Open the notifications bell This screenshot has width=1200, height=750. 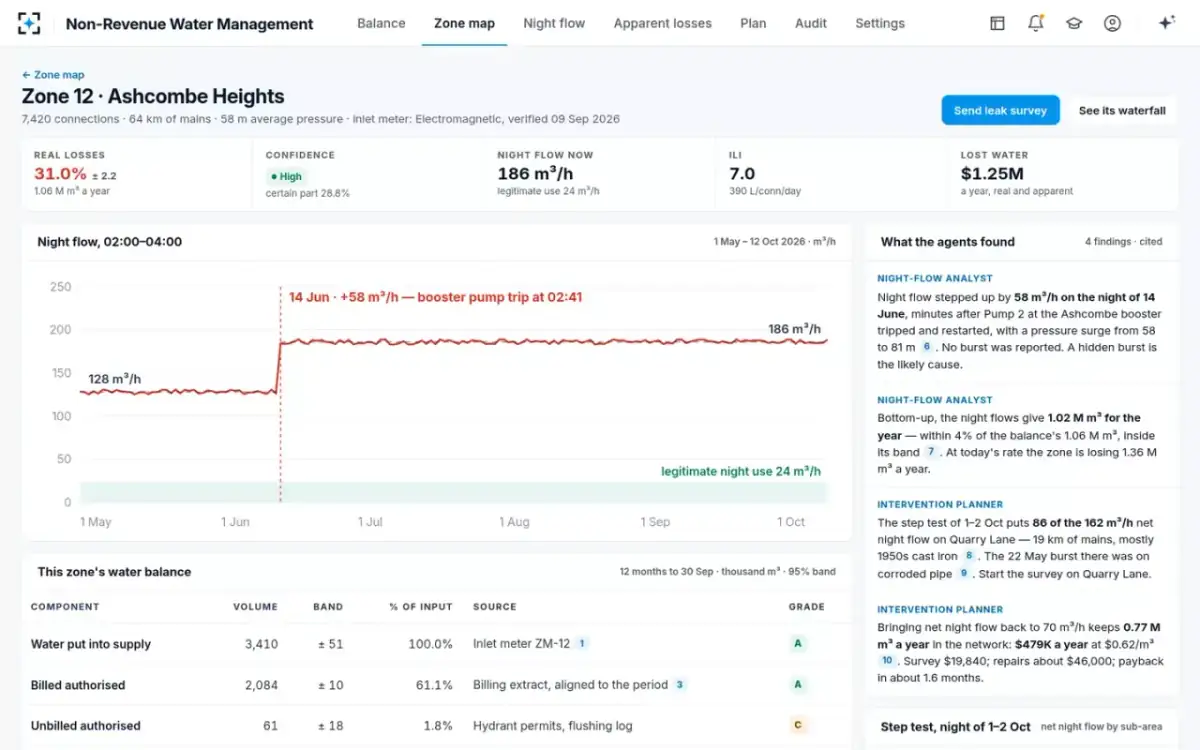[x=1035, y=23]
